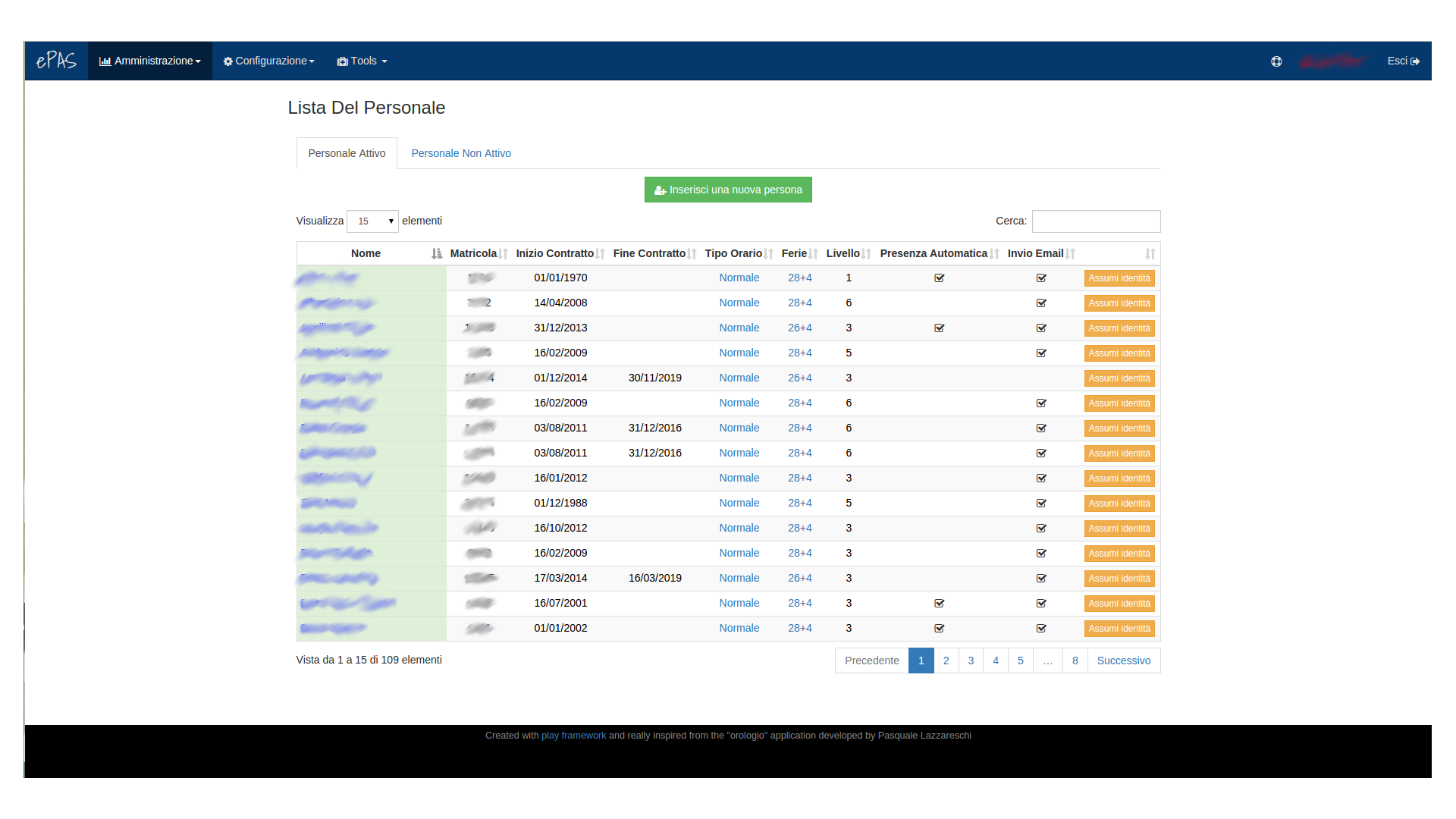The image size is (1456, 819).
Task: Open the Configurazione dropdown menu
Action: 269,61
